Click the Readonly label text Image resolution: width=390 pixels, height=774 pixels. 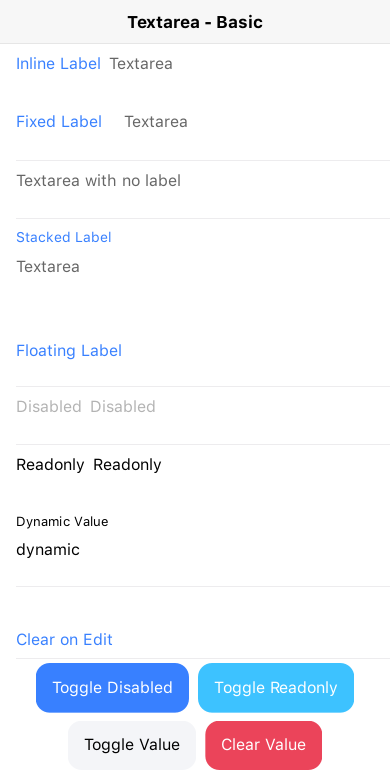point(50,464)
